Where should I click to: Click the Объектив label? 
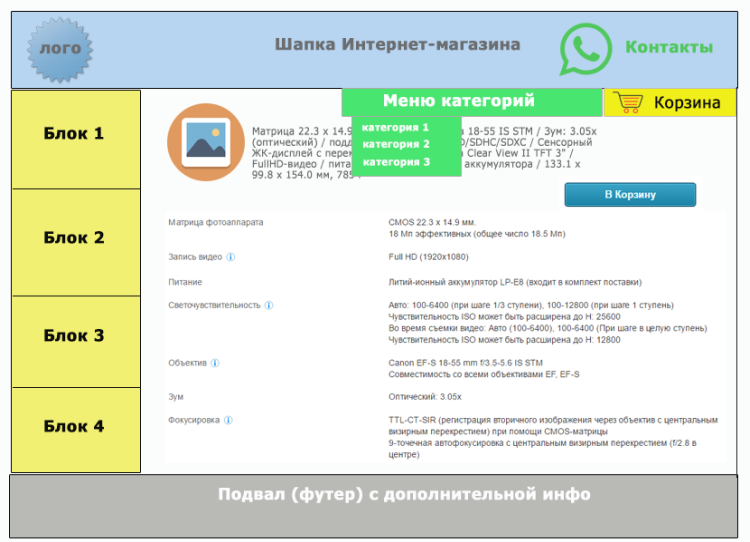188,363
